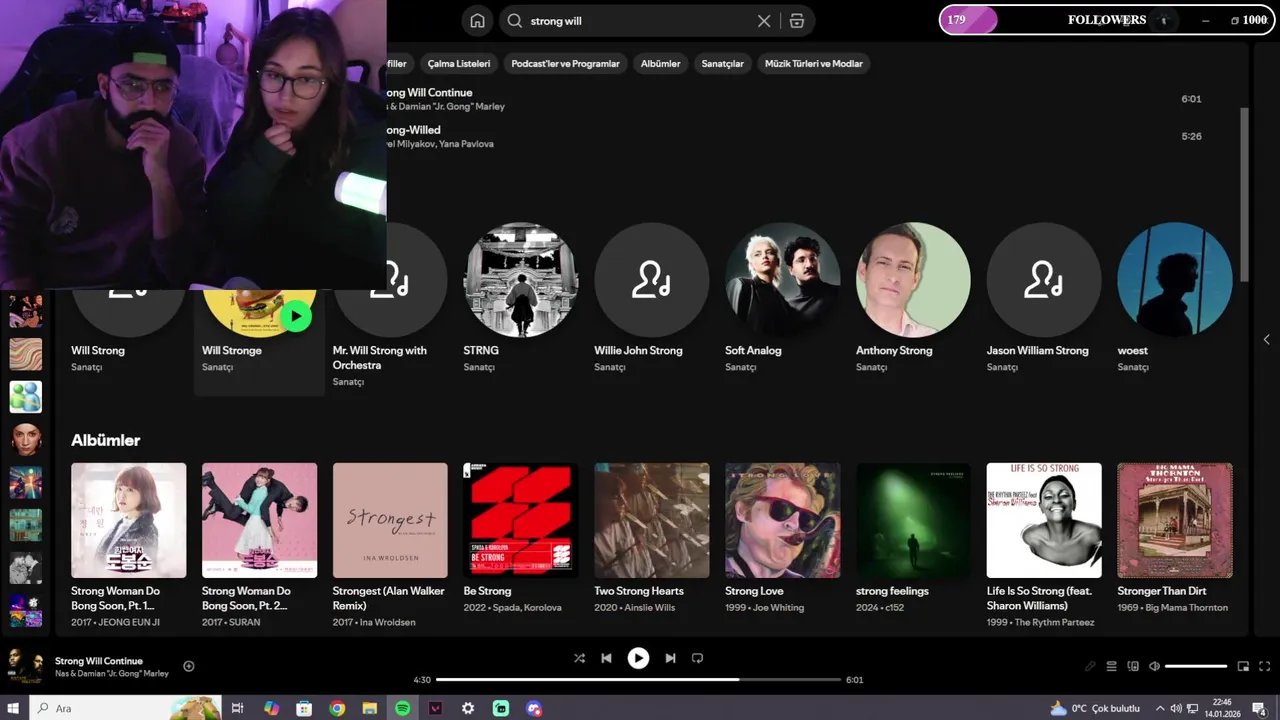This screenshot has width=1280, height=720.
Task: Open the Browse icon beside the search bar
Action: coord(797,21)
